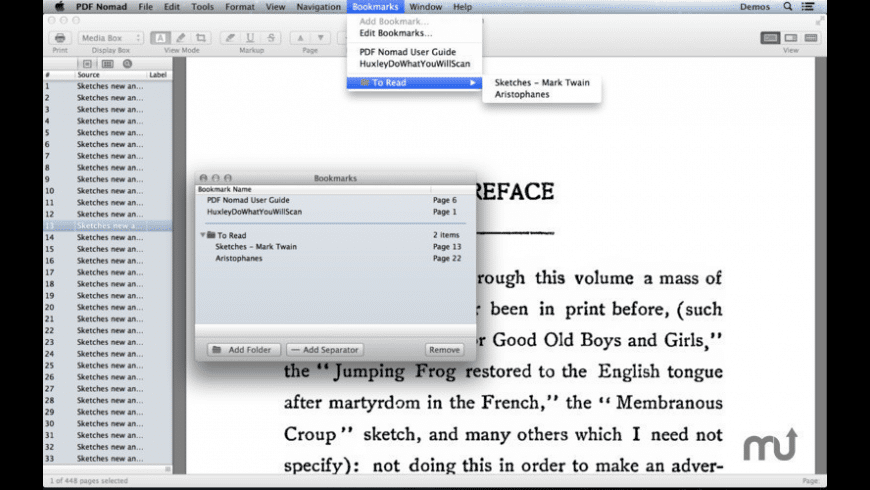
Task: Choose the strikethrough markup tool
Action: (271, 38)
